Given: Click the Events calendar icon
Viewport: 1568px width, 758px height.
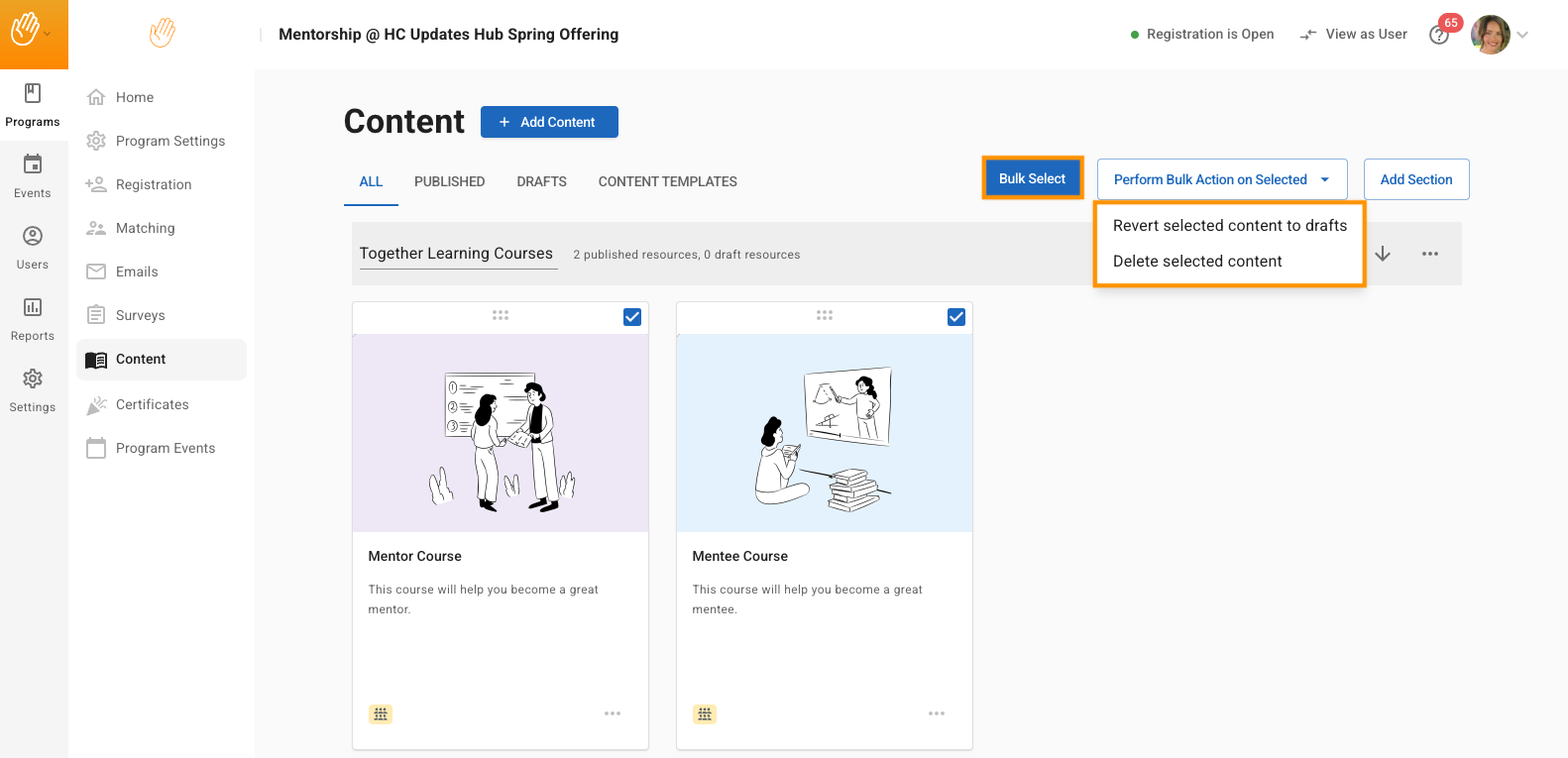Looking at the screenshot, I should pos(33,165).
